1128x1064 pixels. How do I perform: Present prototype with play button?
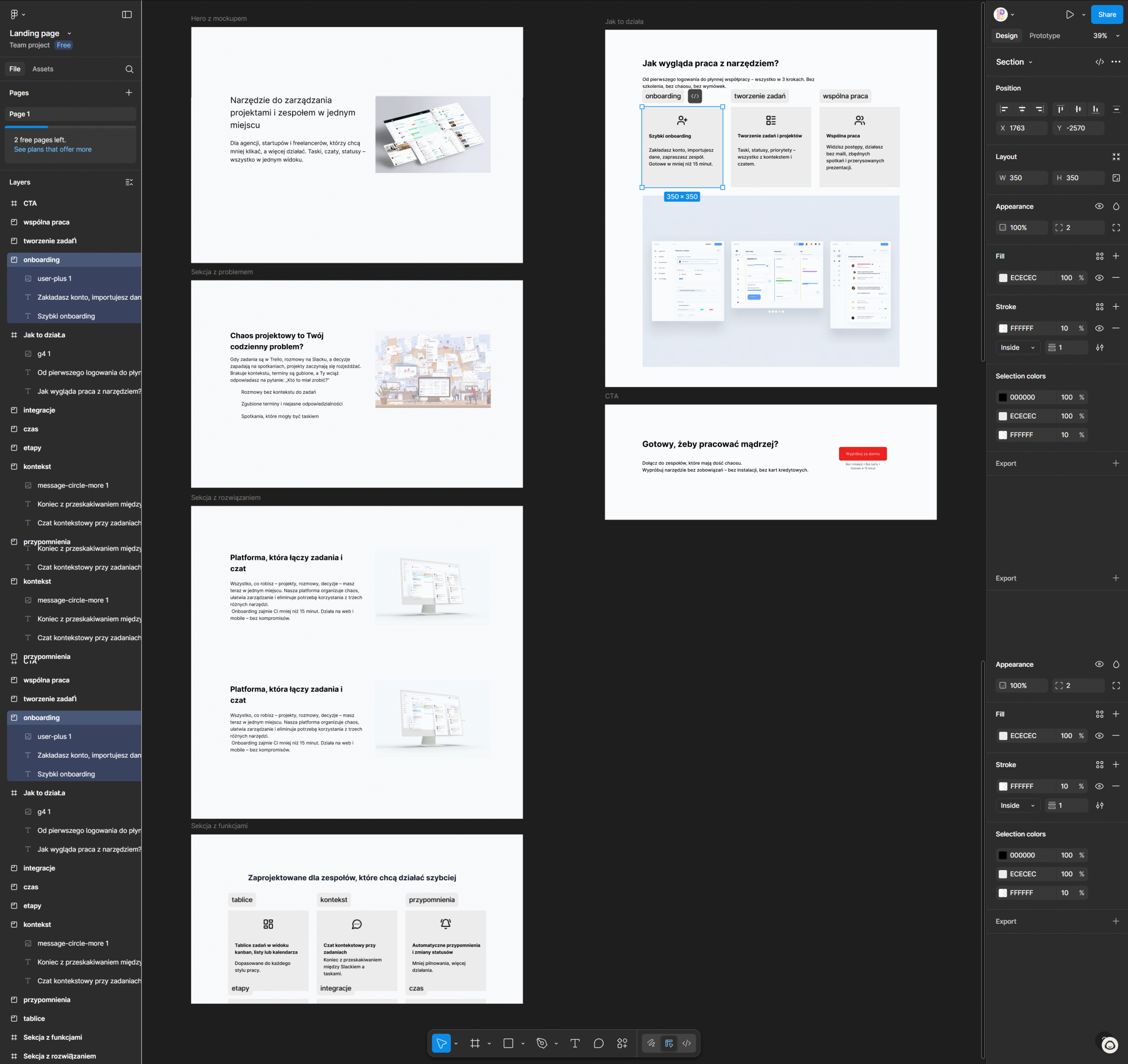(1069, 15)
